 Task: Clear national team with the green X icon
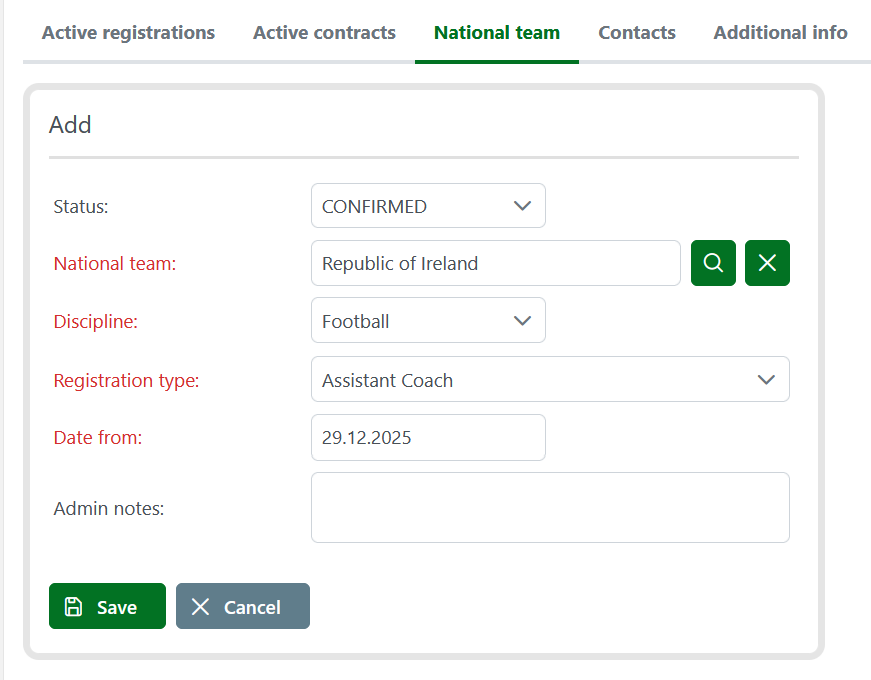767,263
